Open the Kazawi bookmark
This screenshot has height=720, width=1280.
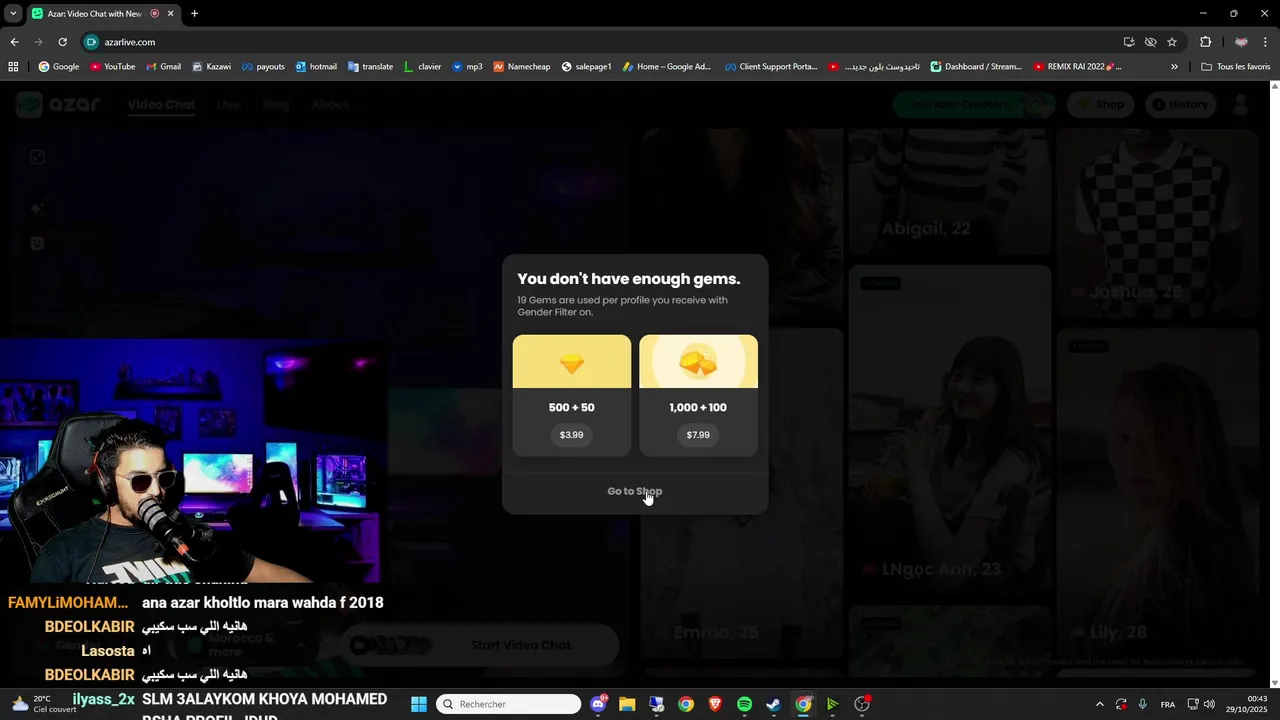(211, 67)
